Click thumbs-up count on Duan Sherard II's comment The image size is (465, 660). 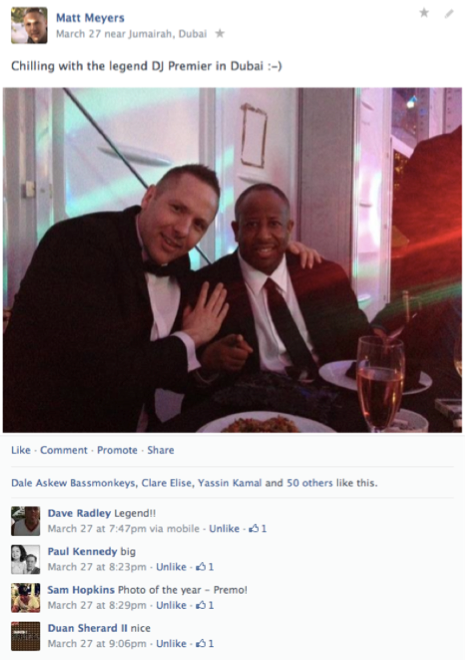(205, 643)
